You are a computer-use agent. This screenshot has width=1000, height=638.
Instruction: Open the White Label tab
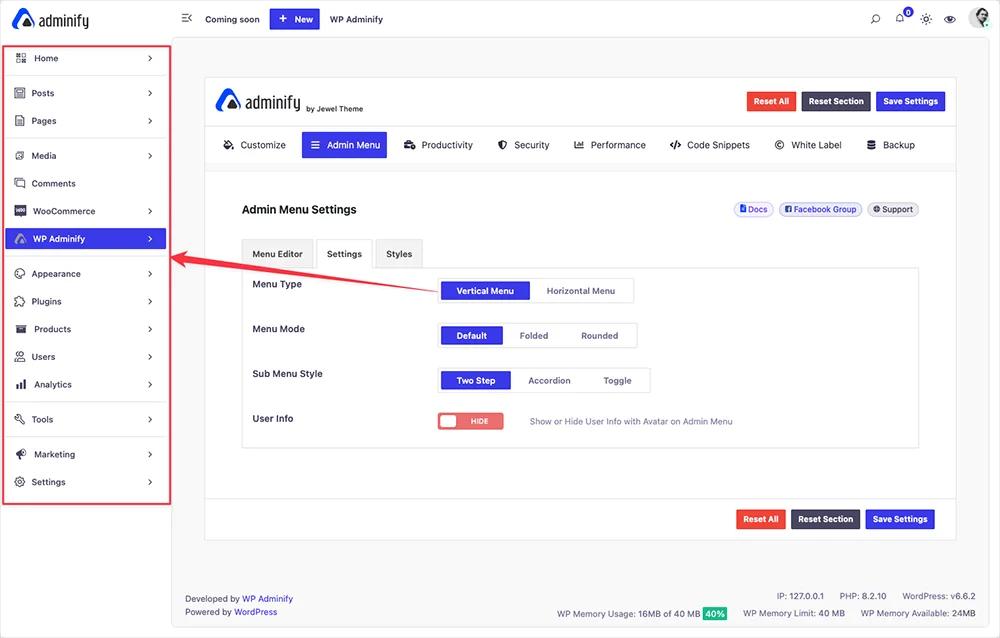[x=808, y=145]
